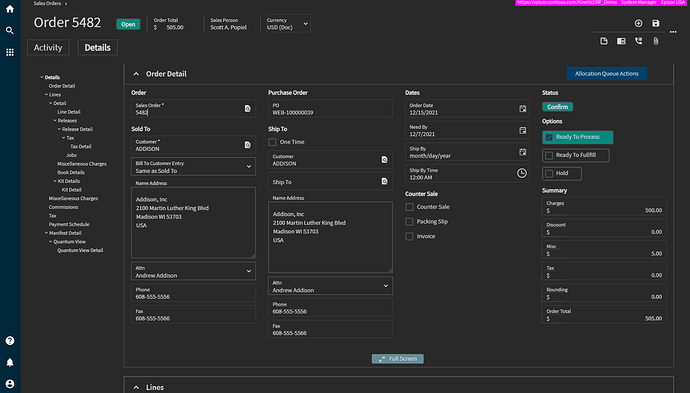Select Line Detail in the tree
The width and height of the screenshot is (690, 393).
(x=69, y=112)
